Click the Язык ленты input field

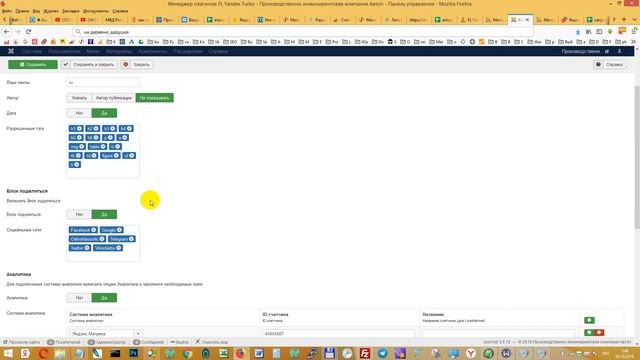point(103,82)
